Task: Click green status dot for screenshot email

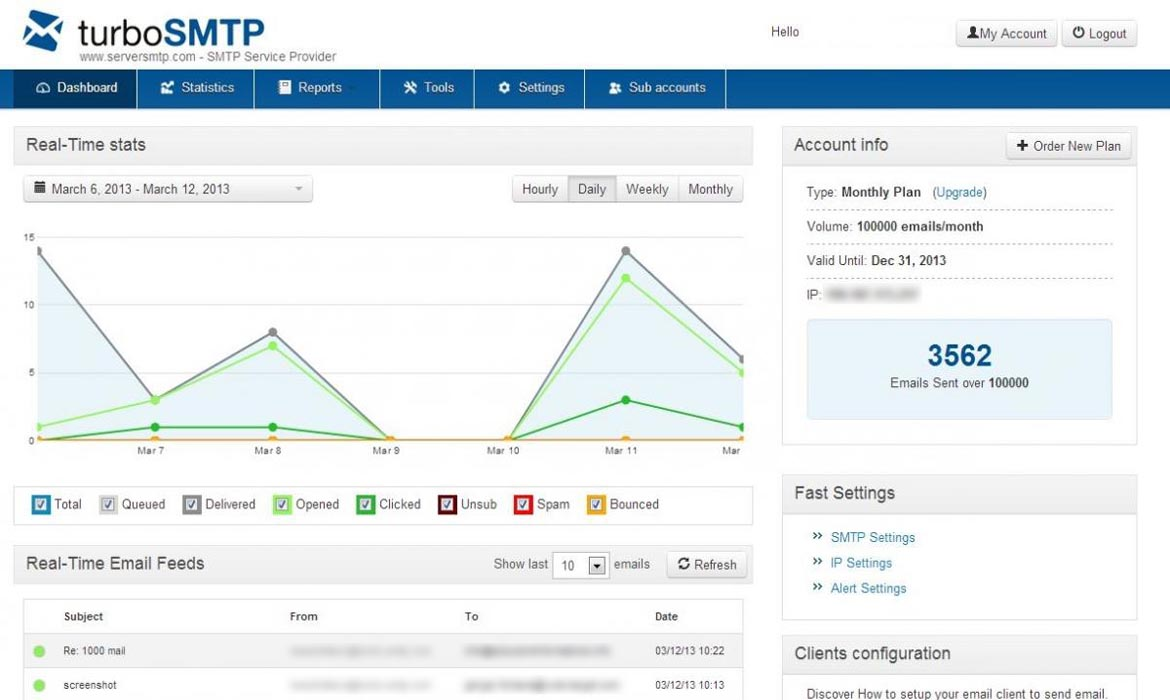Action: (39, 685)
